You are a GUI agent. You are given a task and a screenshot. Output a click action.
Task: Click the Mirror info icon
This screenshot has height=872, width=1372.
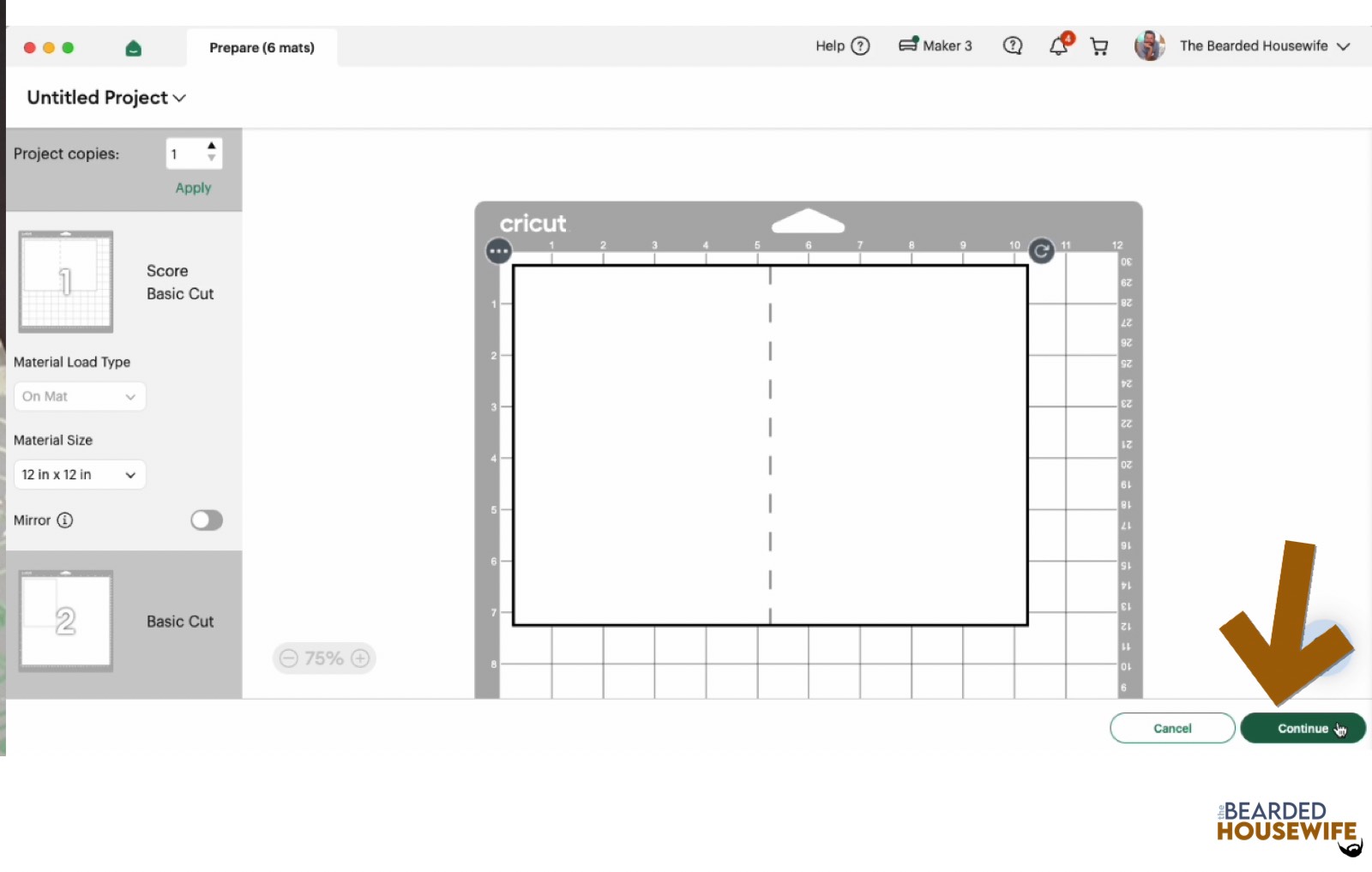click(x=65, y=520)
